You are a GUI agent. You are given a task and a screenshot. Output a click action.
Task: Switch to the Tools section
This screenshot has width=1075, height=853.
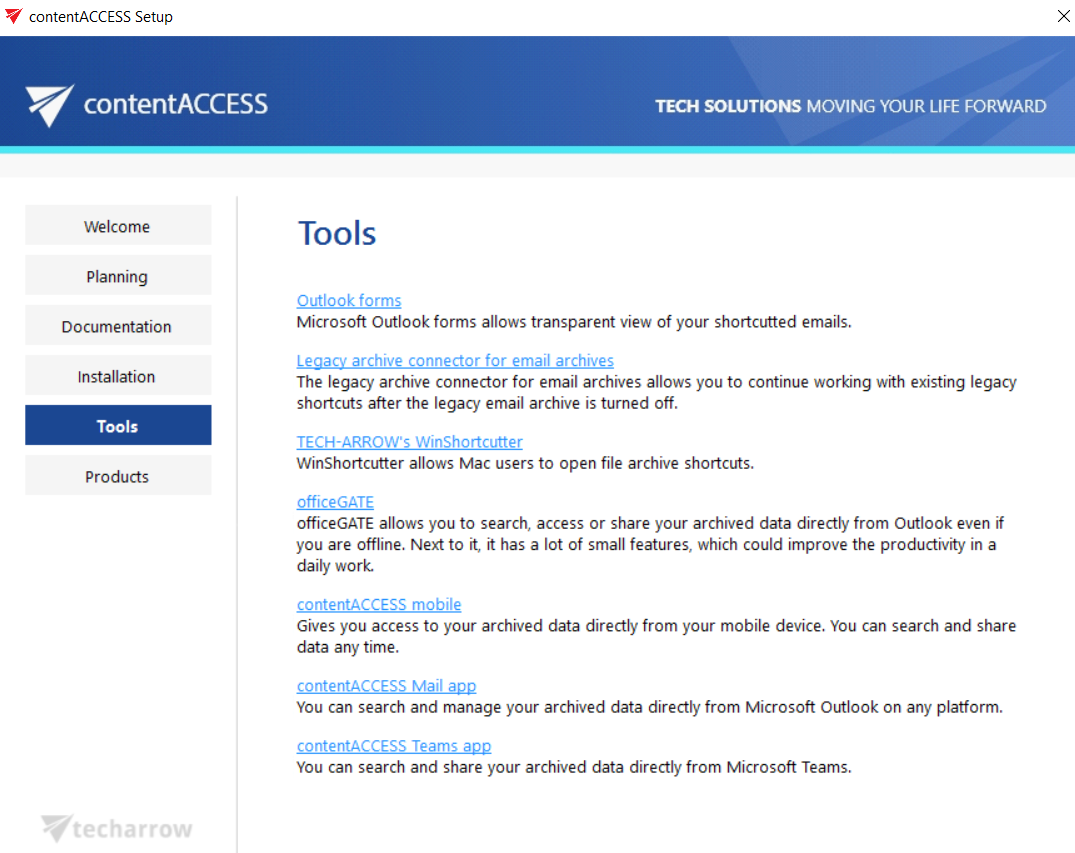click(x=117, y=425)
